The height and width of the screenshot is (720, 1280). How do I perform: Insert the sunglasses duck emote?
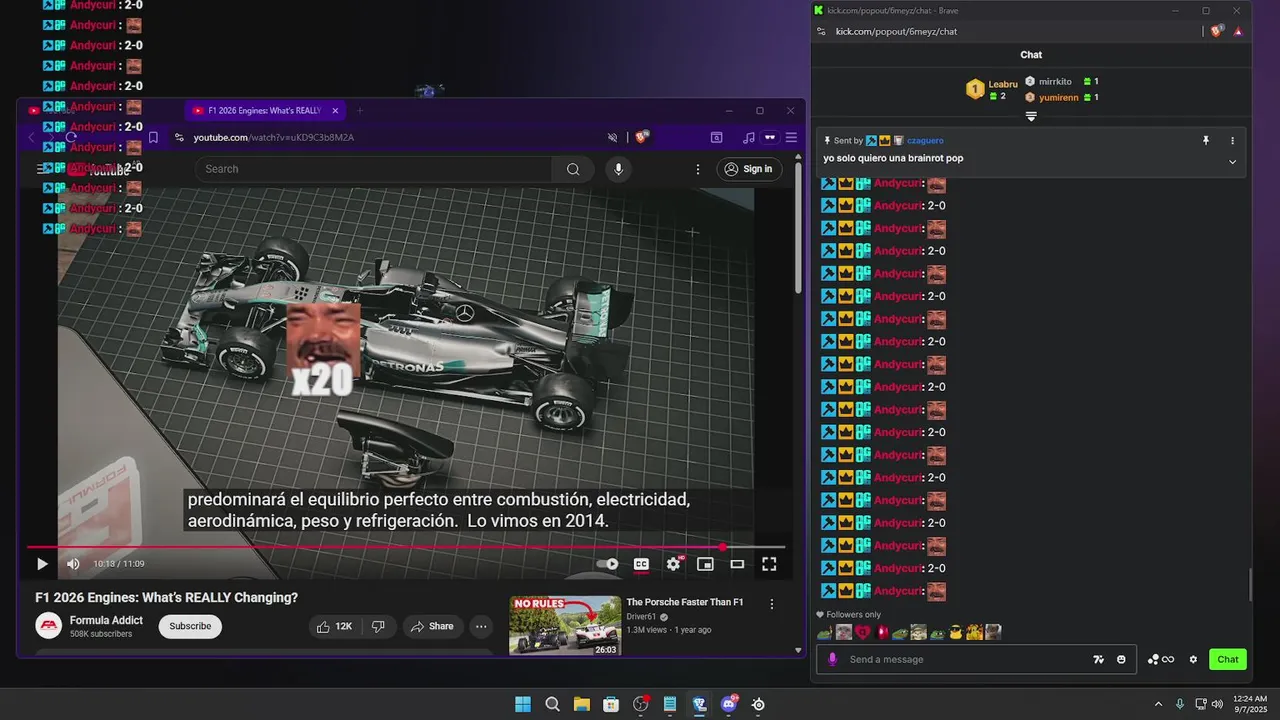click(x=956, y=632)
